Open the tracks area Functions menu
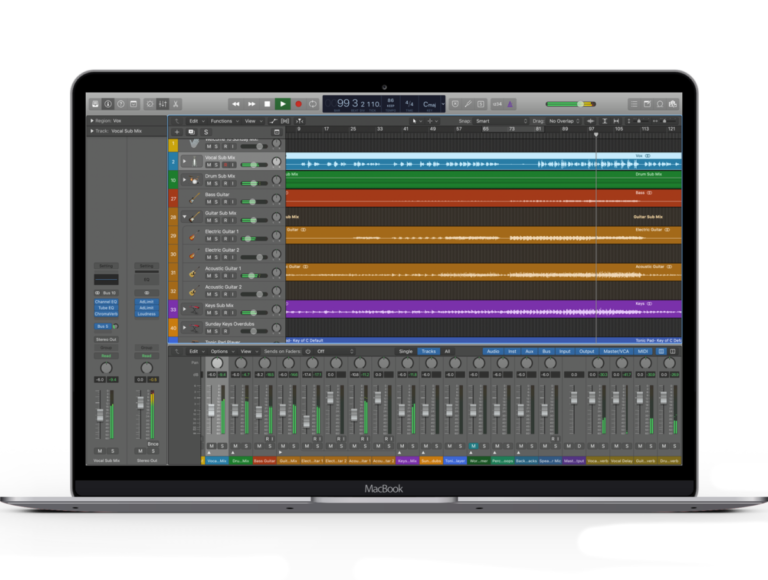The height and width of the screenshot is (580, 768). click(224, 121)
